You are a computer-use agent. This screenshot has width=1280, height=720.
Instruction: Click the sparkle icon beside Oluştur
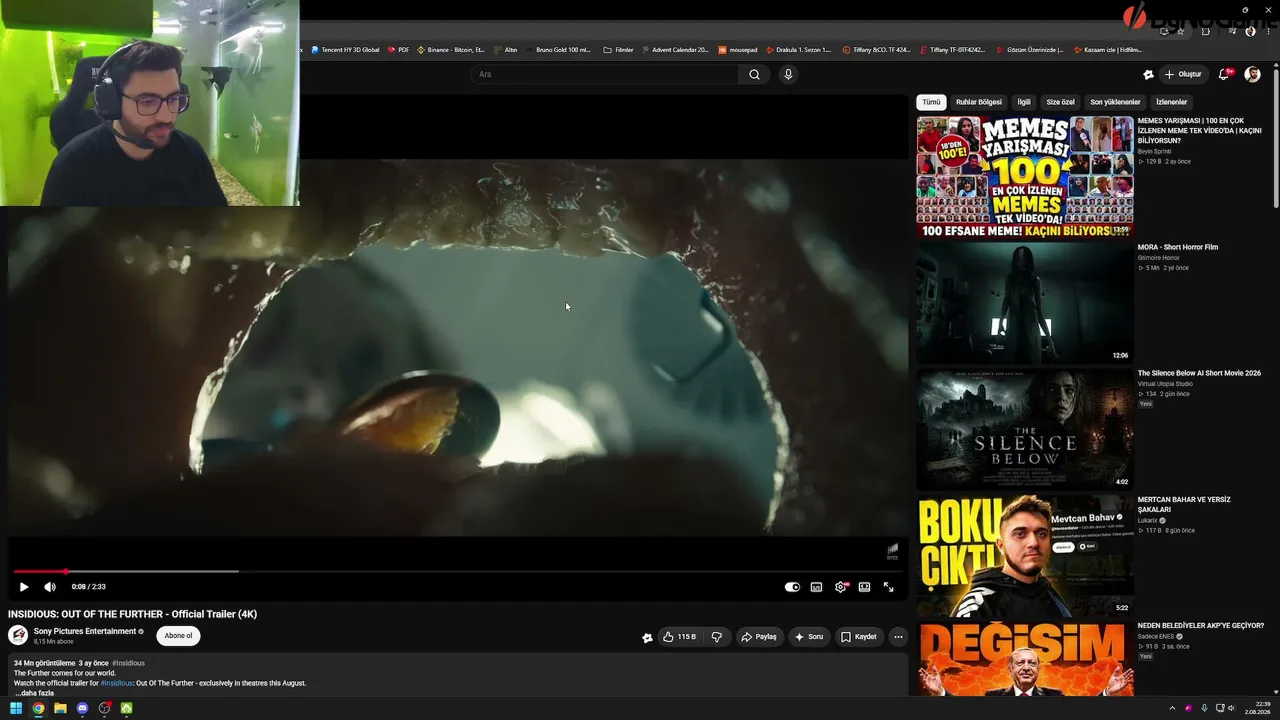point(1148,74)
